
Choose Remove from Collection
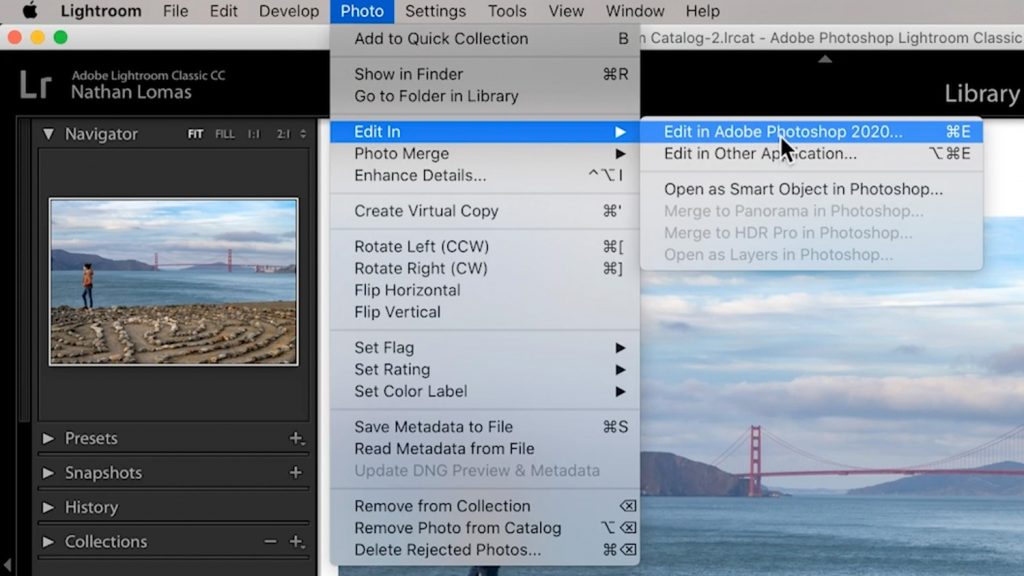click(485, 506)
